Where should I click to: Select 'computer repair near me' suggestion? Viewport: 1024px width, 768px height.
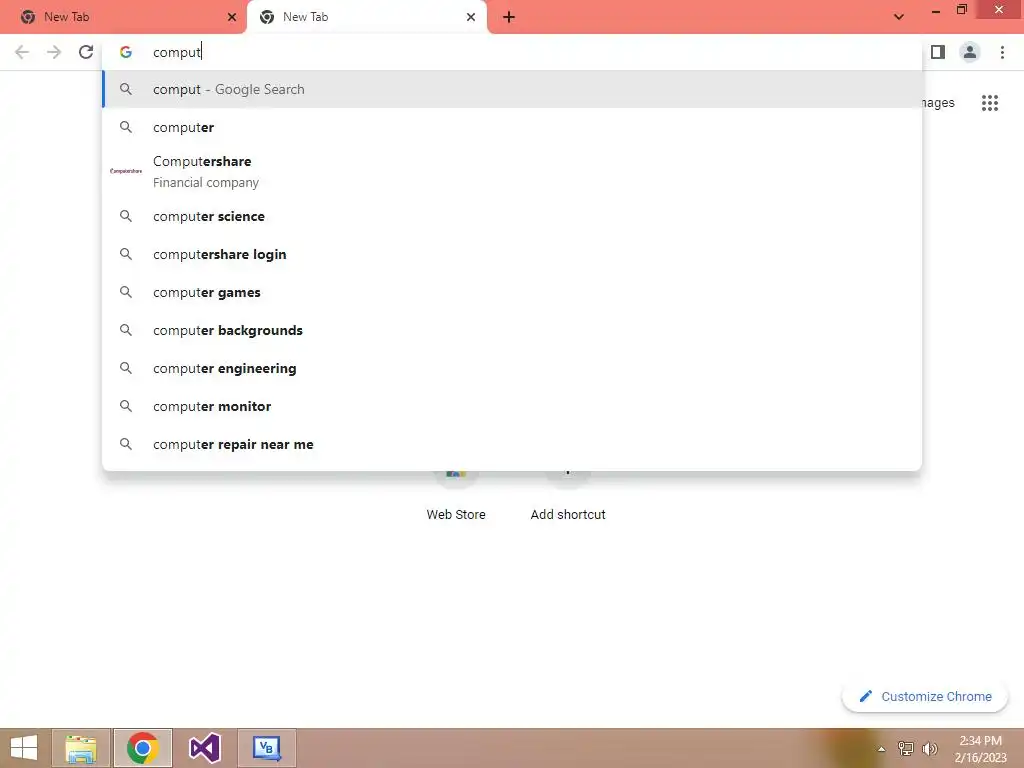[512, 444]
